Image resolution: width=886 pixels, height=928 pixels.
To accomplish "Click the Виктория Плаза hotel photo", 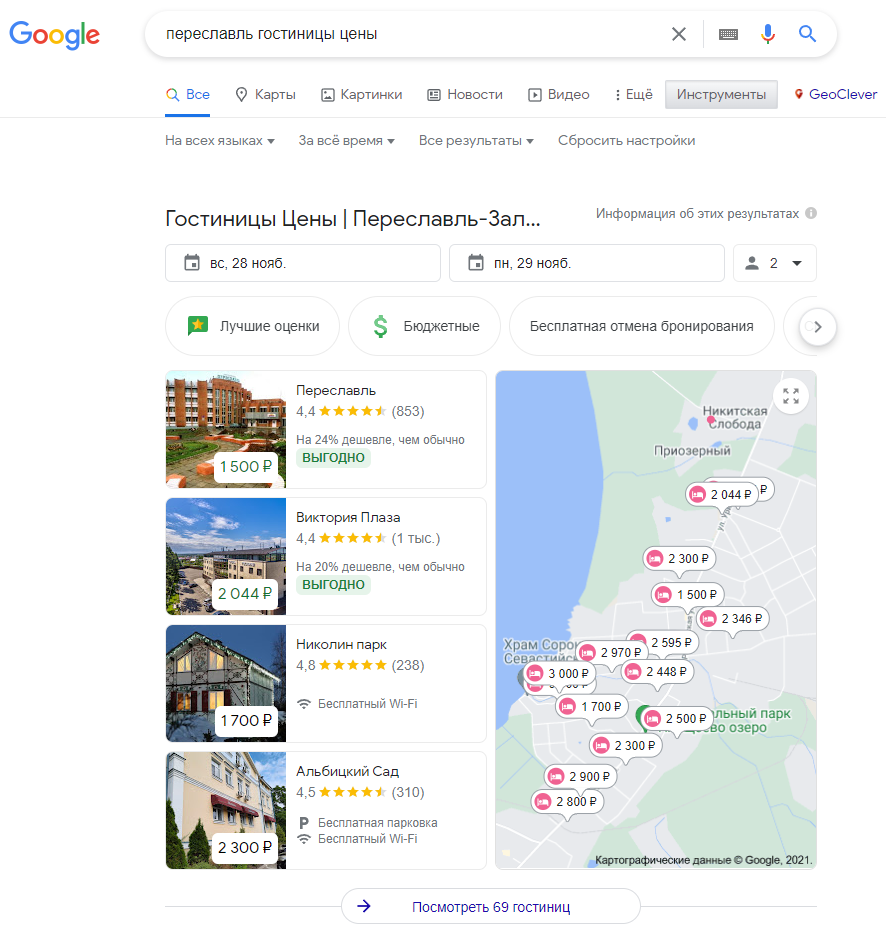I will point(225,556).
